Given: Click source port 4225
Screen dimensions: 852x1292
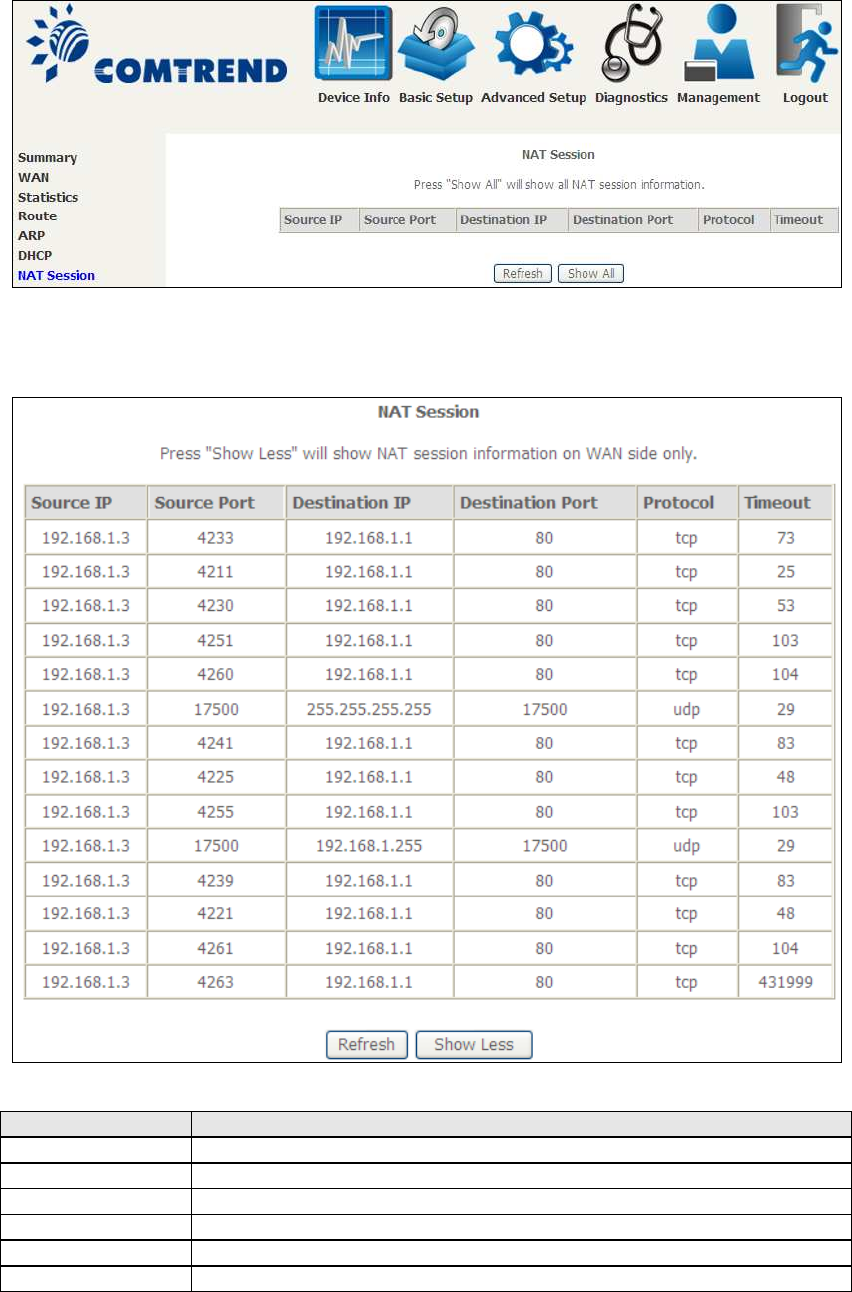Looking at the screenshot, I should (x=216, y=777).
